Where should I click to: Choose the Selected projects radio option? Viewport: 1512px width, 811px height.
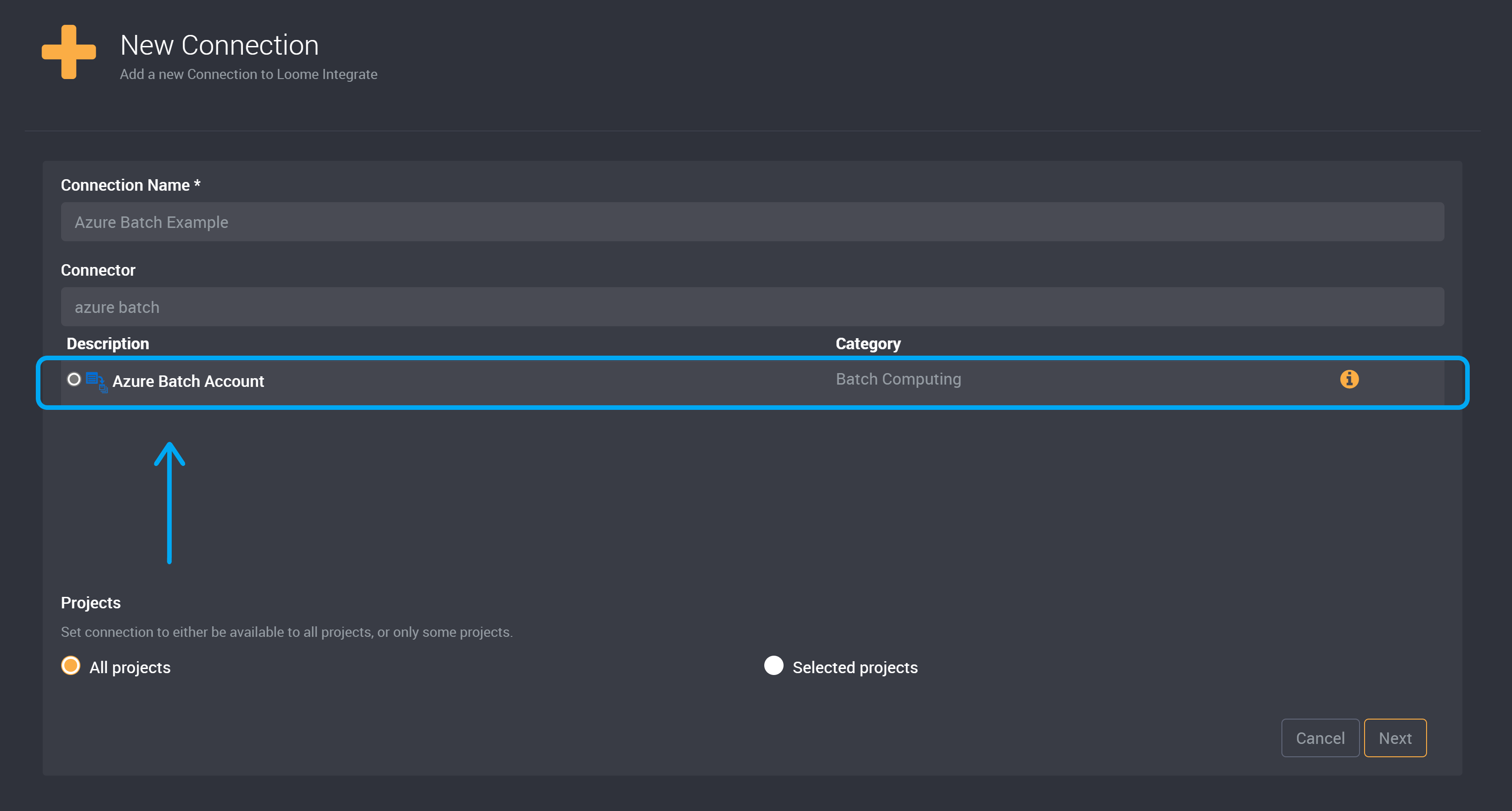click(x=773, y=665)
